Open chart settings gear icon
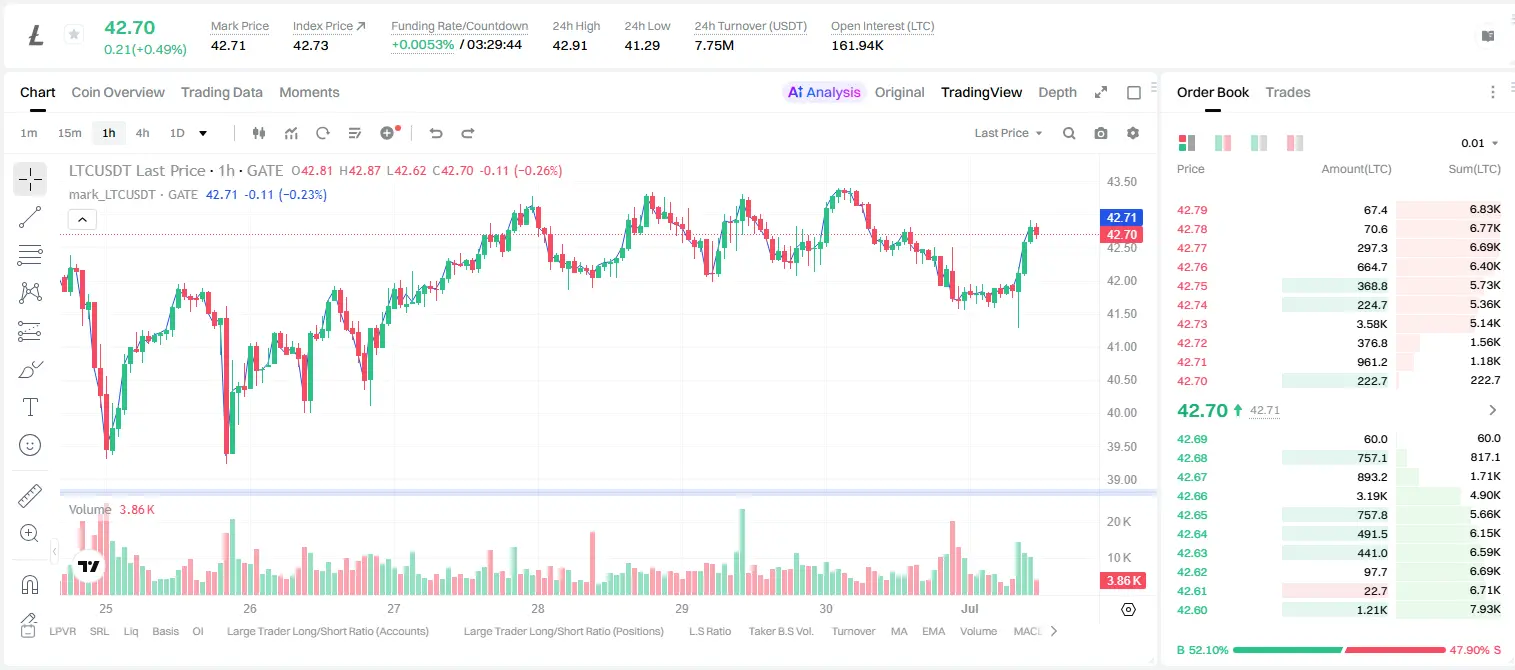The height and width of the screenshot is (670, 1515). pyautogui.click(x=1133, y=133)
